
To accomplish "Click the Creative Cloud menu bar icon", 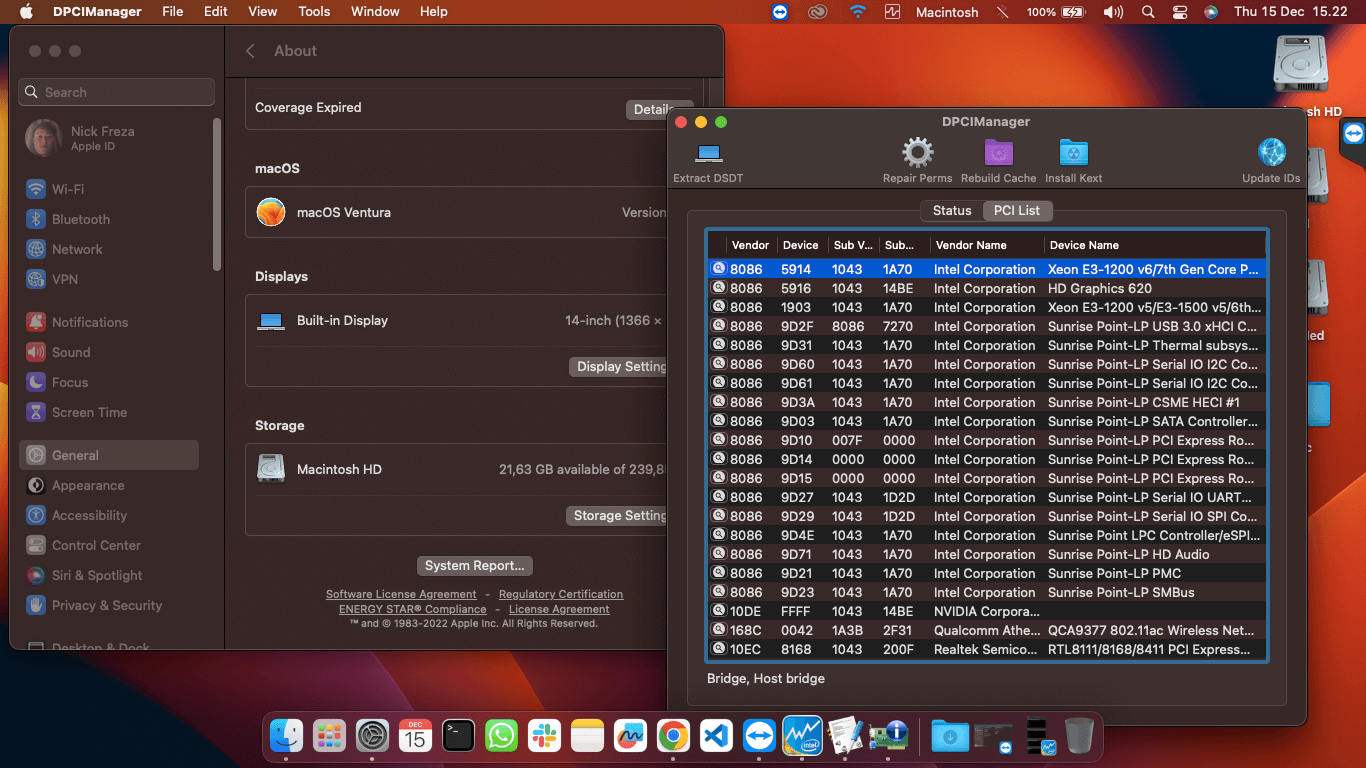I will (819, 12).
